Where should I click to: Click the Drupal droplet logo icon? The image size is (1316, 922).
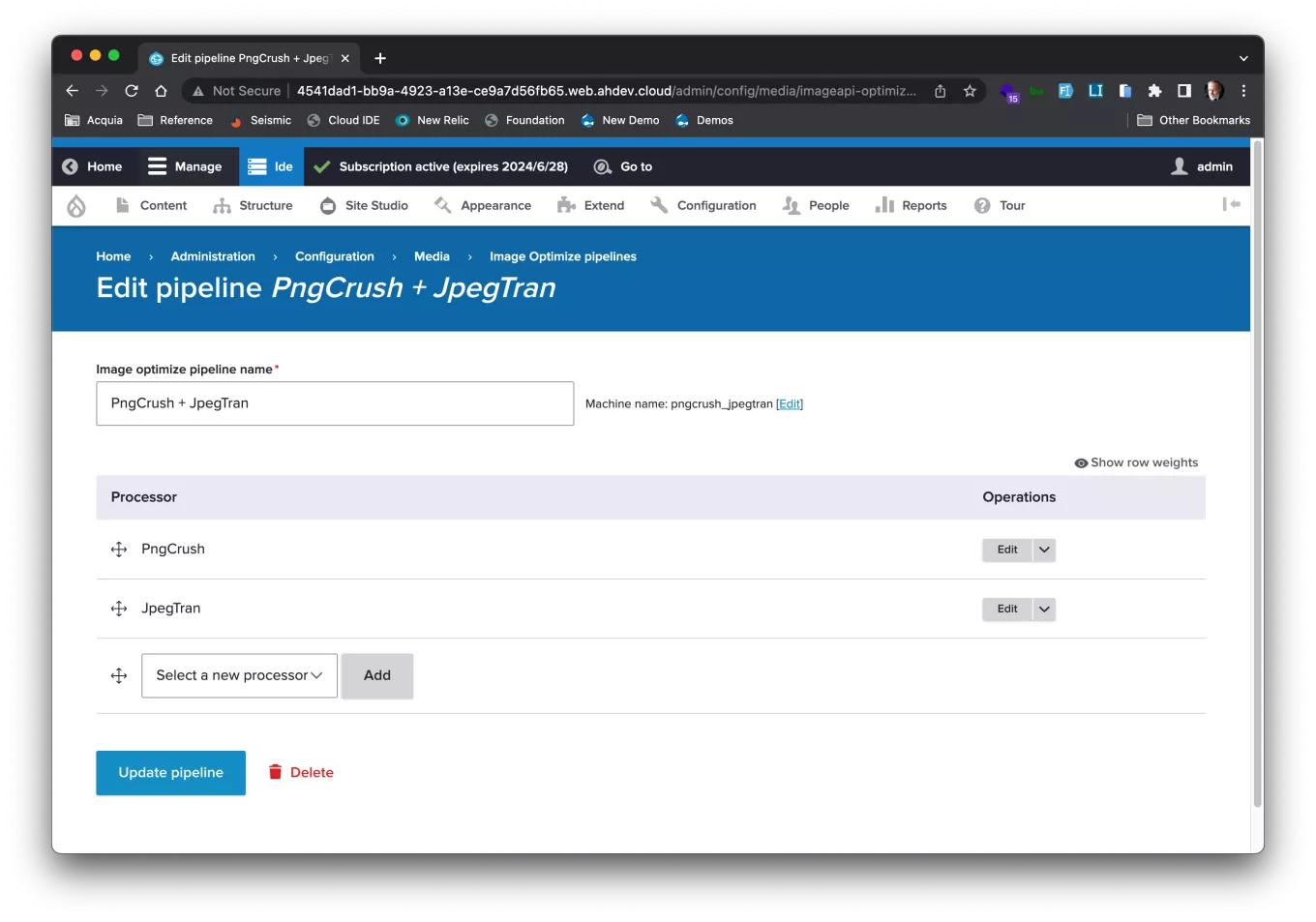(75, 205)
